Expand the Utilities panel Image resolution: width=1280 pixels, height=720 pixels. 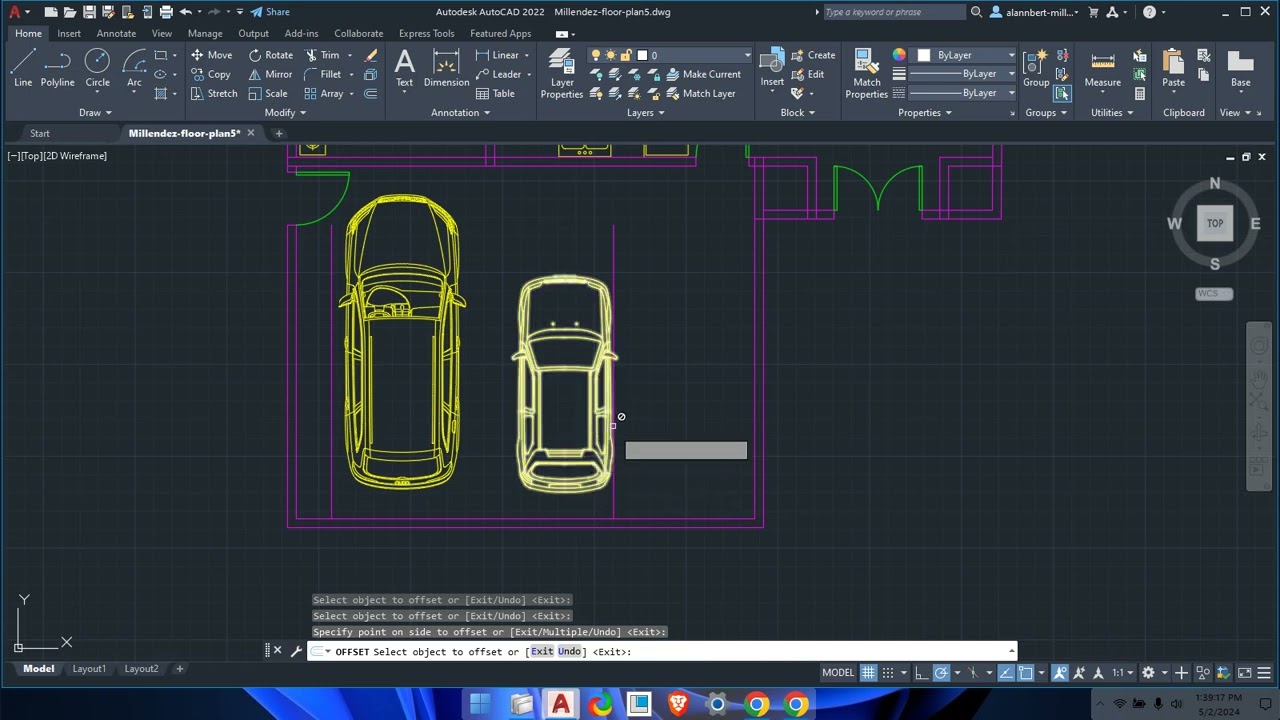point(1112,112)
